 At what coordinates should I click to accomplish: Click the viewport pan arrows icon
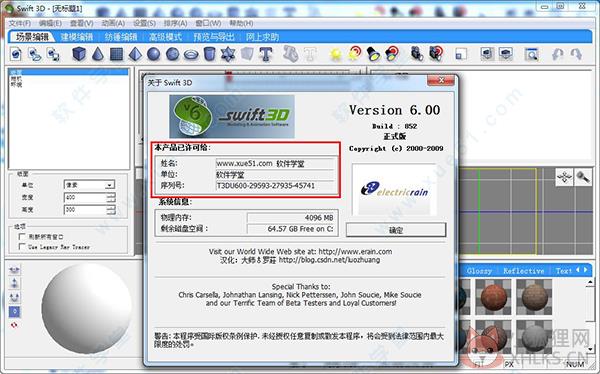pyautogui.click(x=564, y=177)
